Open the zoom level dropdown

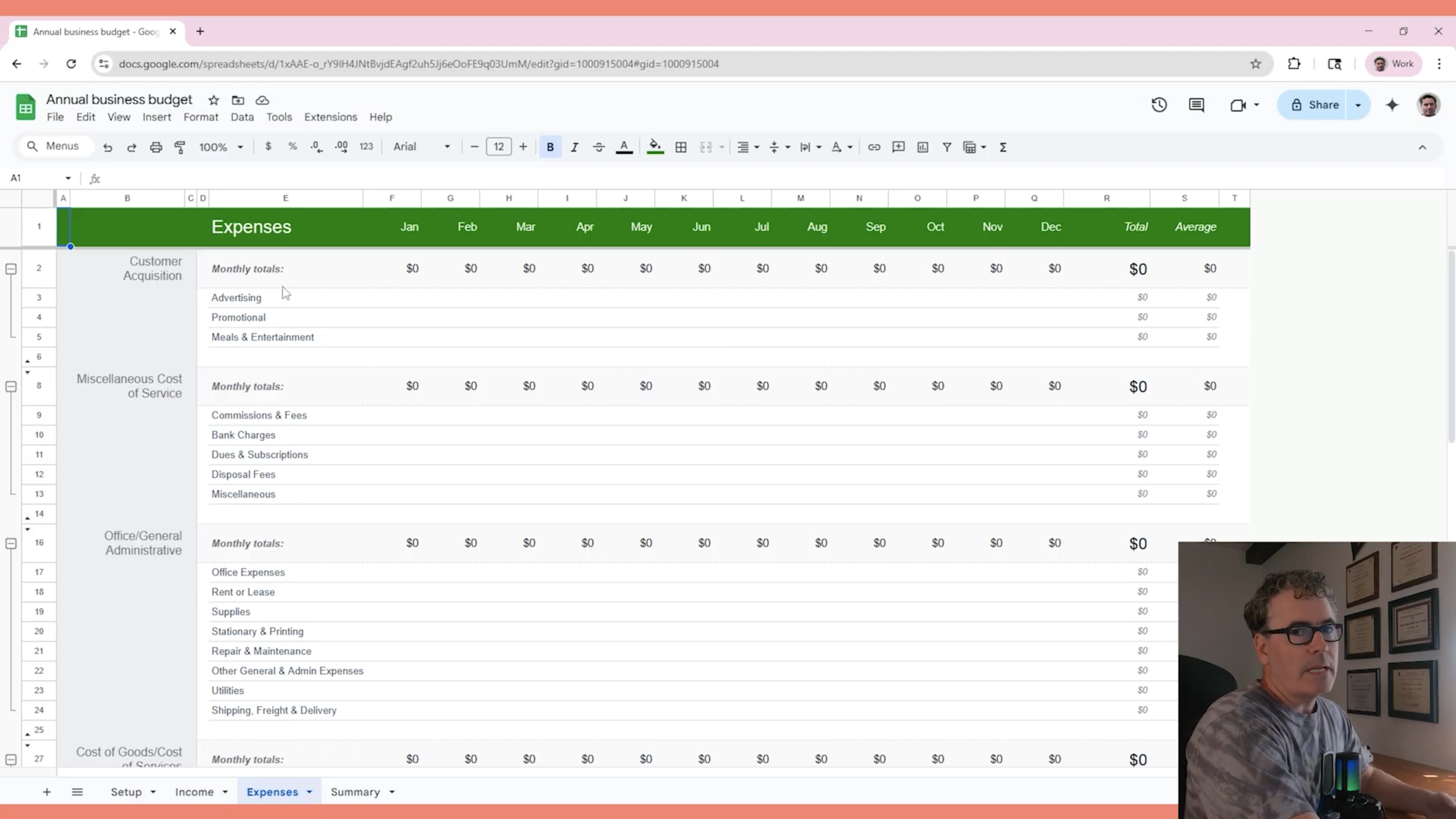click(220, 147)
